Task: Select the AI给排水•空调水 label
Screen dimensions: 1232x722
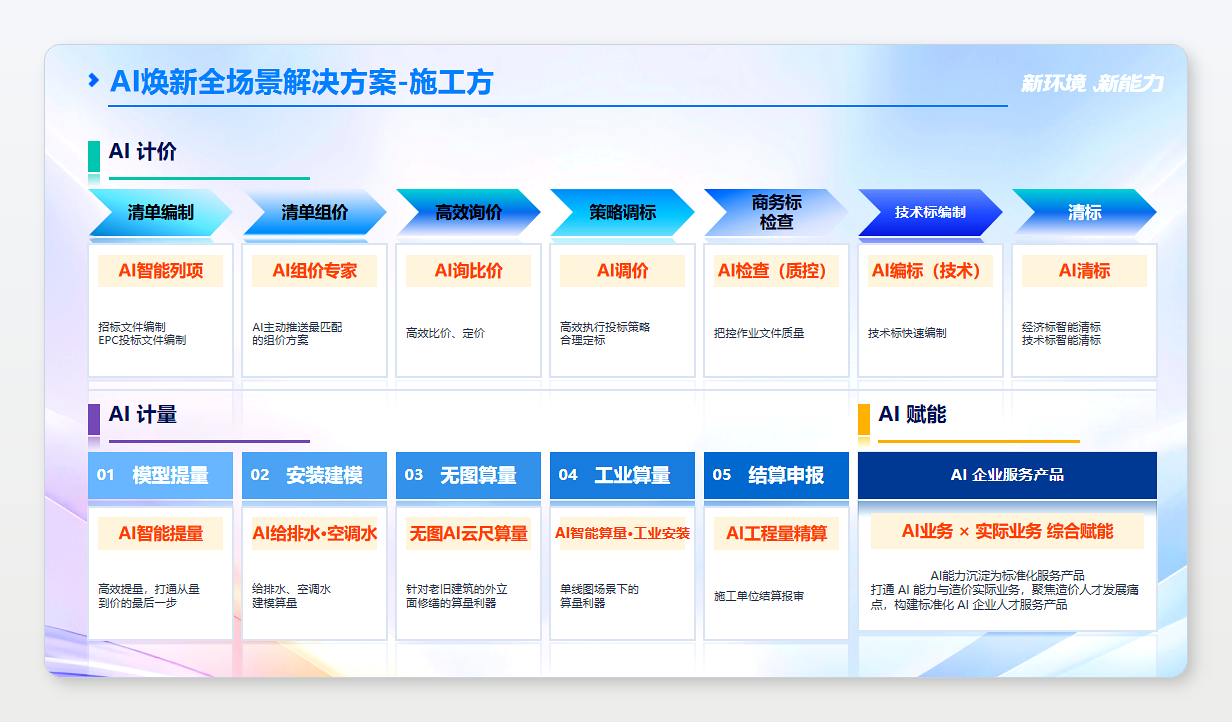Action: coord(315,534)
